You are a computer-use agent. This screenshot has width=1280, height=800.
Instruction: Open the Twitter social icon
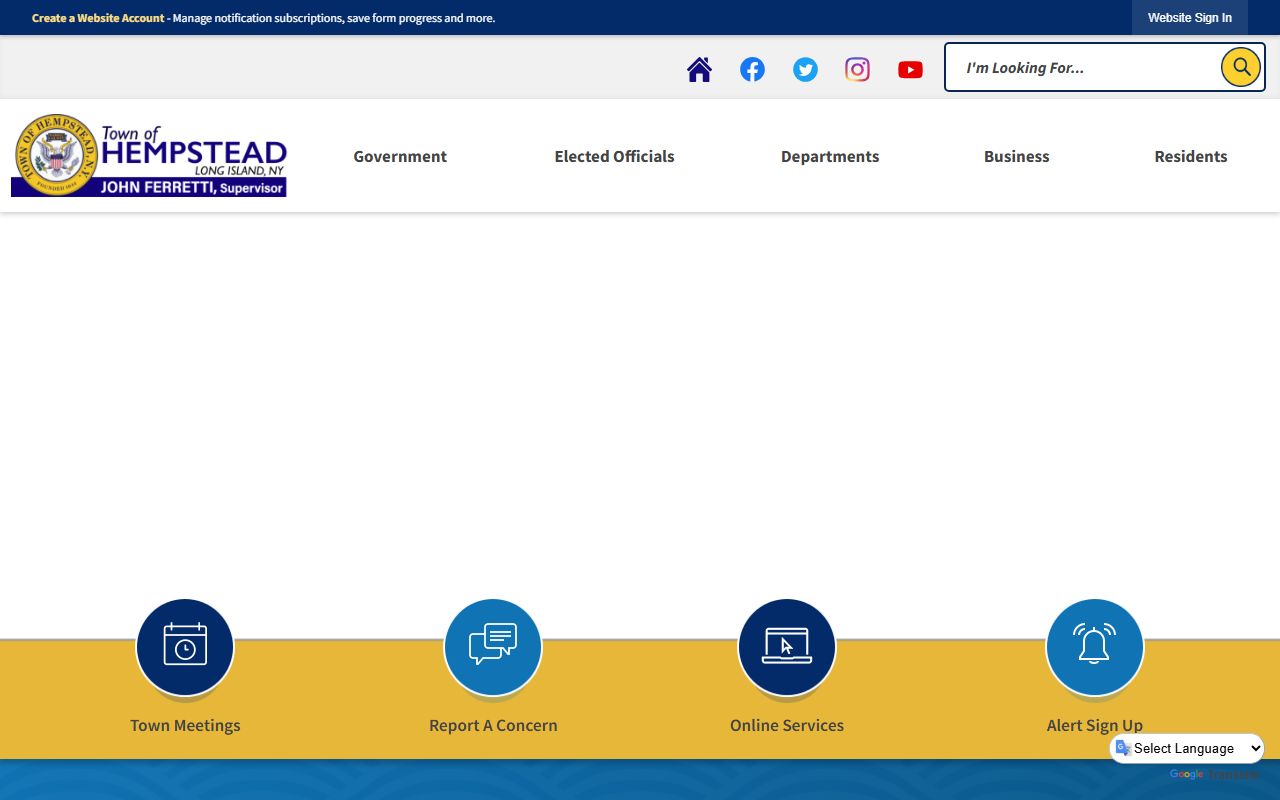[805, 69]
